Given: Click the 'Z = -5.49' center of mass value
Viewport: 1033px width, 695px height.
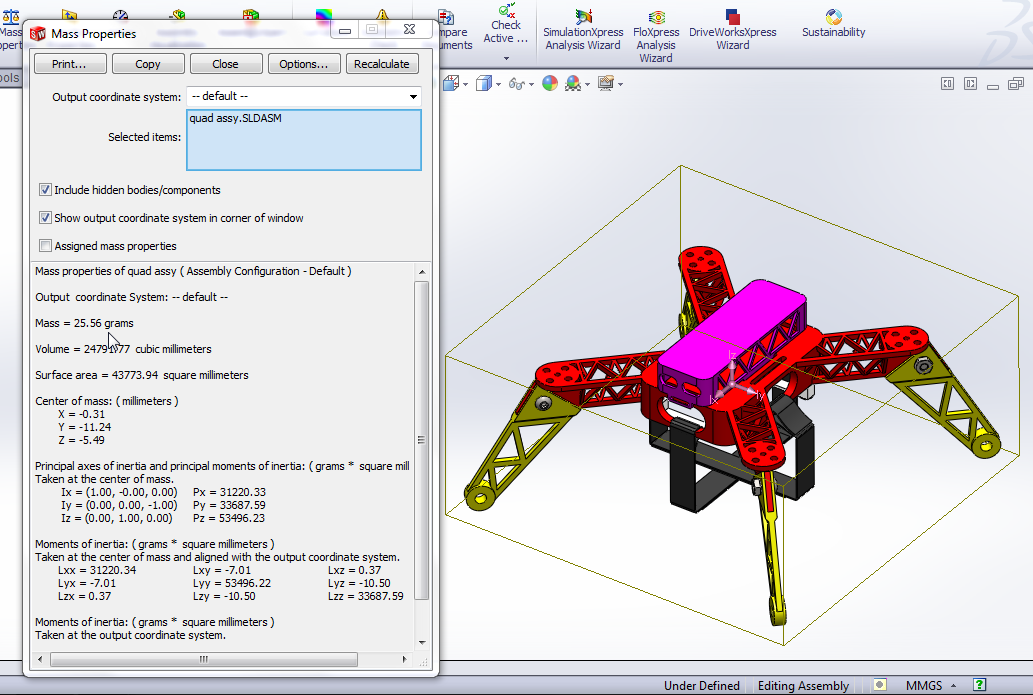Looking at the screenshot, I should [x=81, y=440].
